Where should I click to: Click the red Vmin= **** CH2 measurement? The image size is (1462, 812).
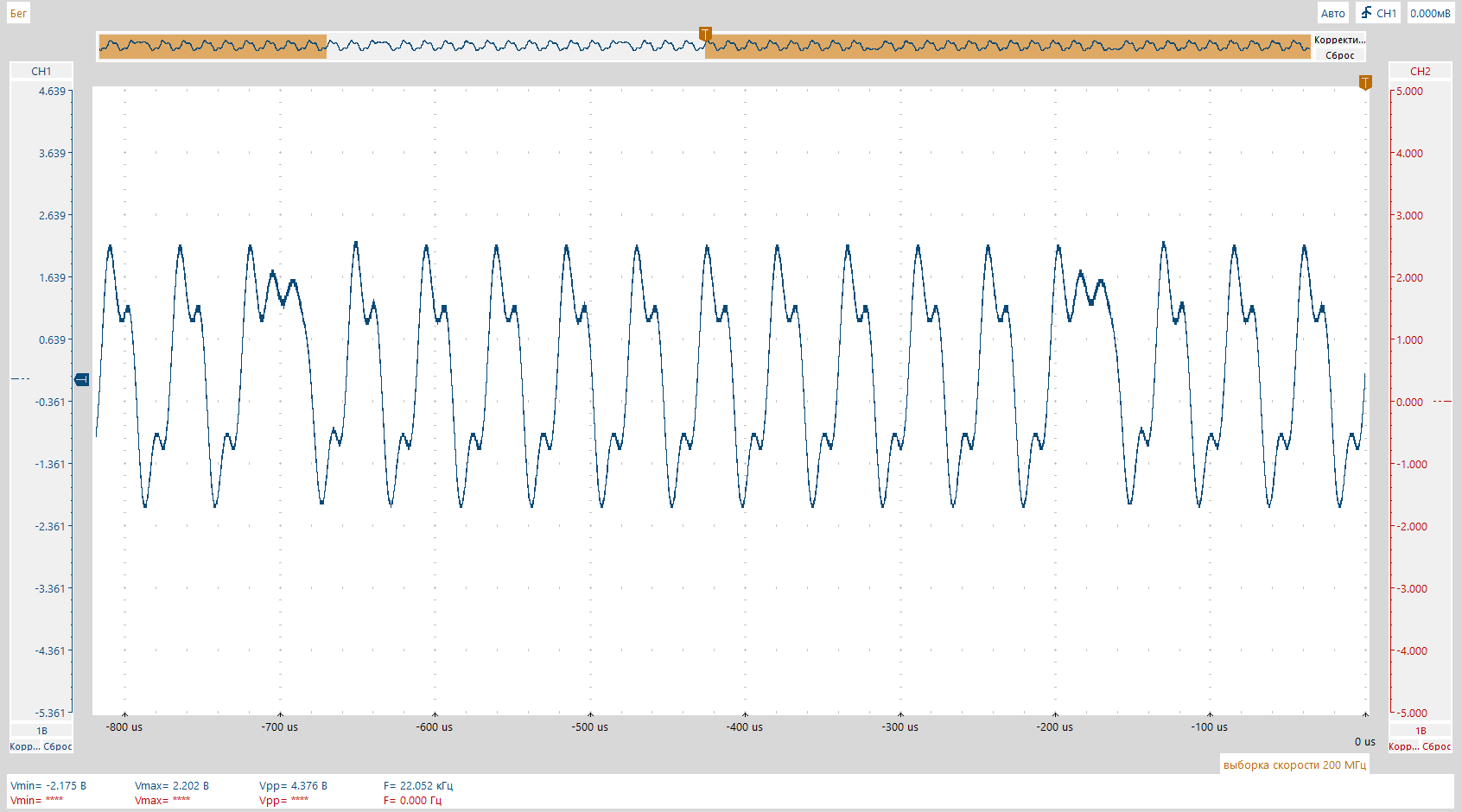36,800
